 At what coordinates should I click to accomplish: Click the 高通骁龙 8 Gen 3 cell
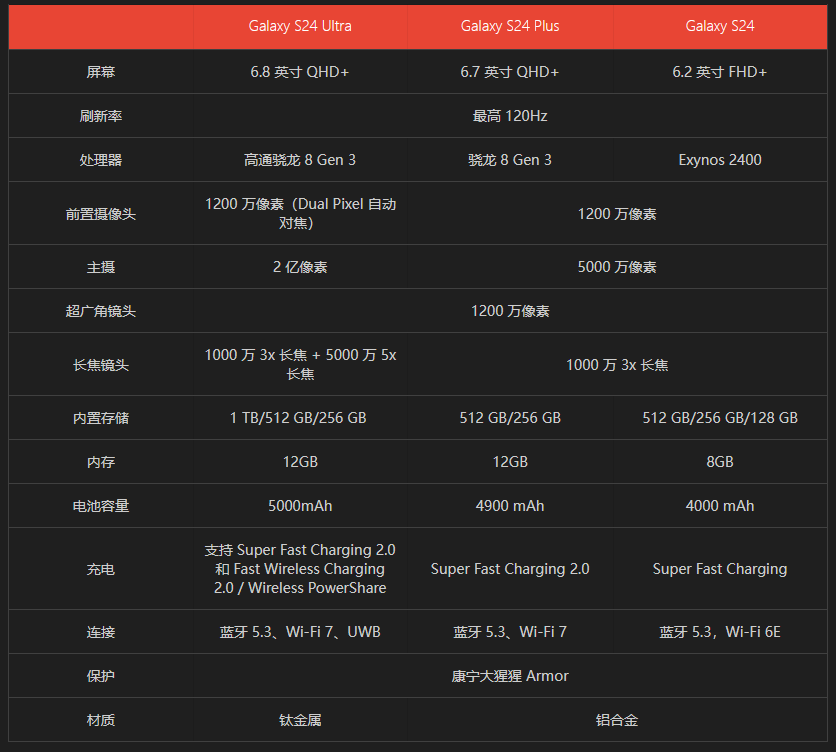[300, 160]
